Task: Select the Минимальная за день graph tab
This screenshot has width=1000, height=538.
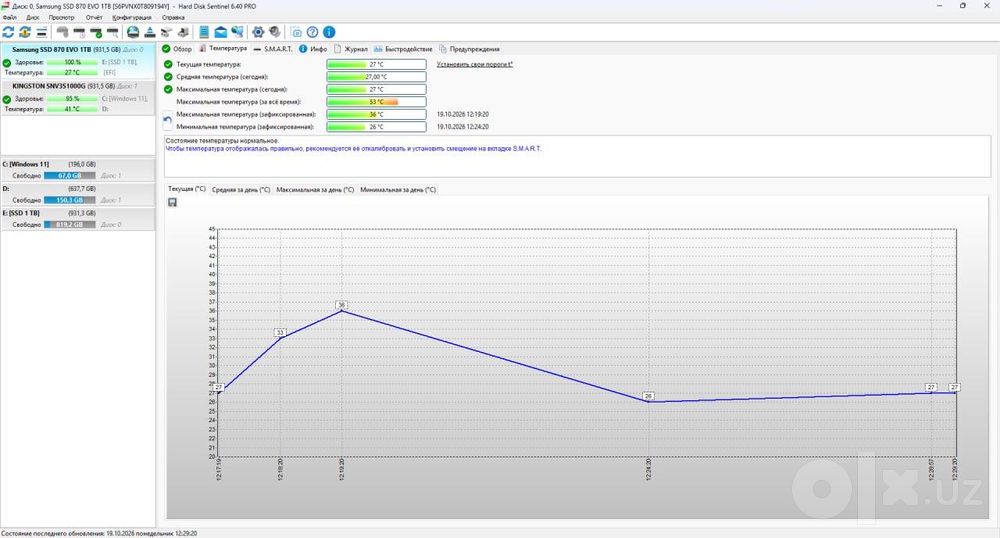Action: (x=398, y=189)
